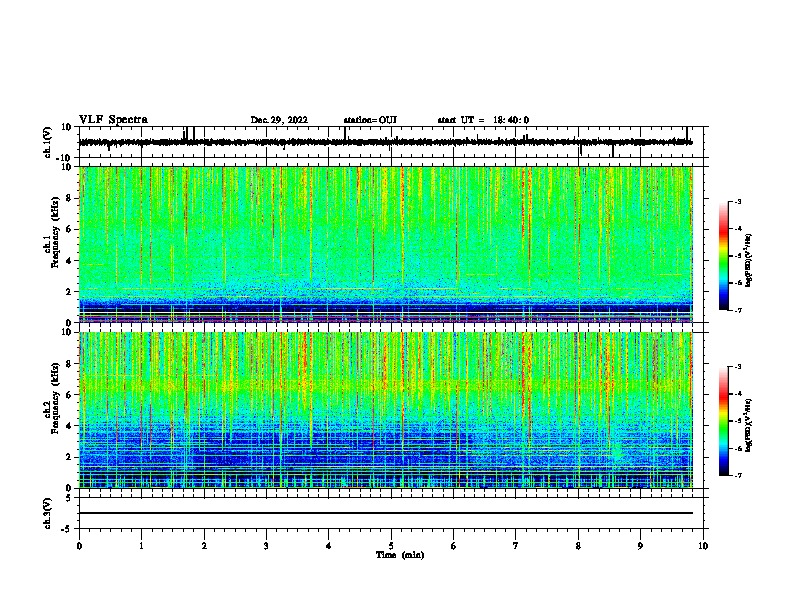Click the "5" tick on ch.3(V) axis
The image size is (792, 612).
click(x=69, y=497)
